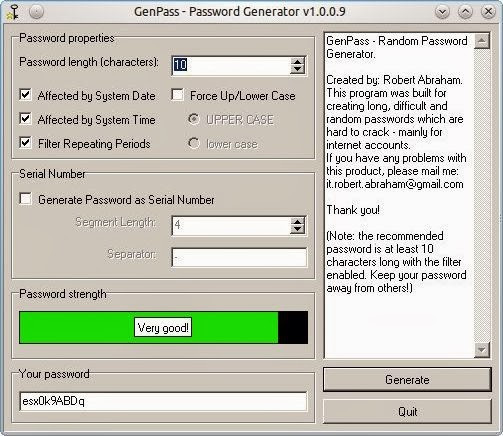Click the window title 'GenPass - Password Generator v1.0.0.9'
Viewport: 503px width, 436px height.
[240, 12]
